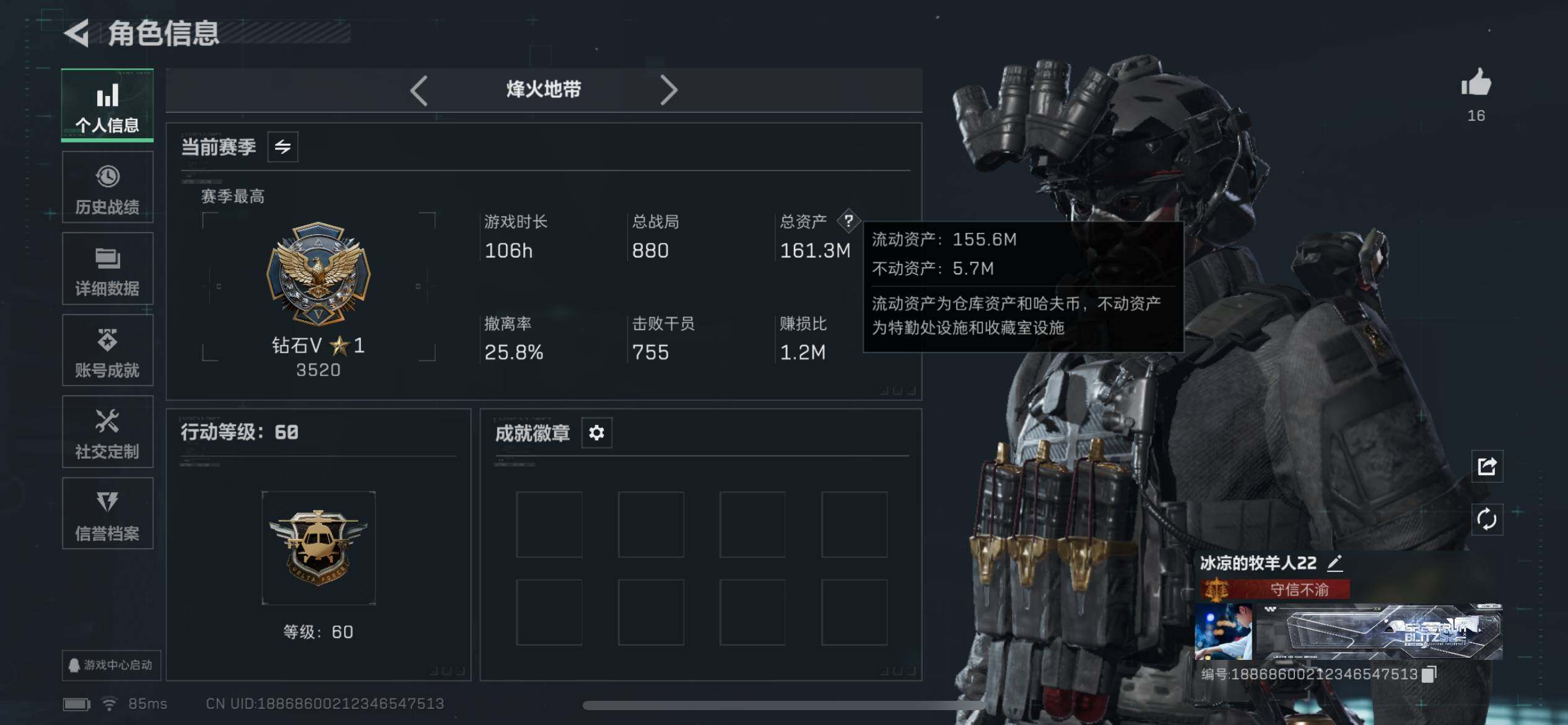Viewport: 1568px width, 725px height.
Task: Switch to previous mode with left chevron
Action: 419,90
